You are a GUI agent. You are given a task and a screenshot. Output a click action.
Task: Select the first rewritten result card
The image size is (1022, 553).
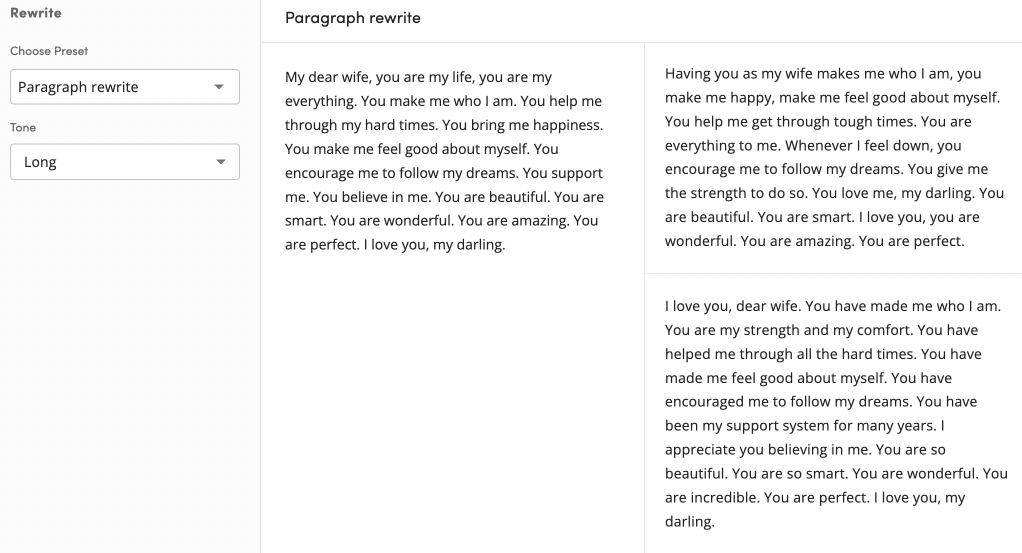click(x=835, y=157)
